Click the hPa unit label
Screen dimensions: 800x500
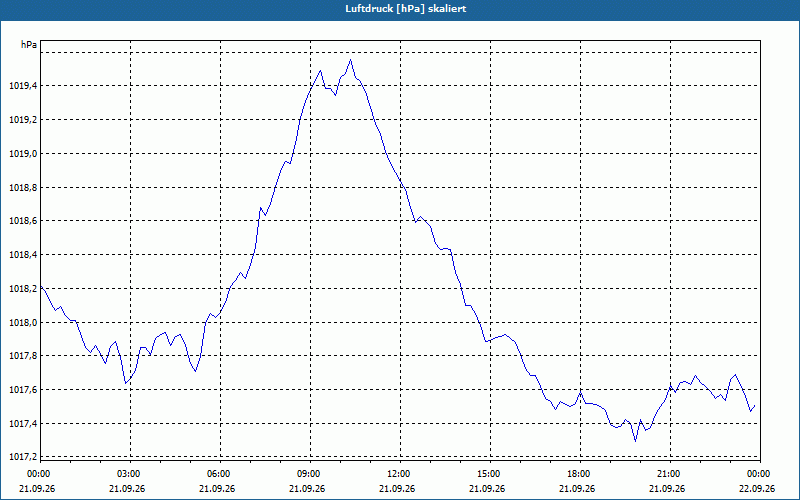(29, 45)
